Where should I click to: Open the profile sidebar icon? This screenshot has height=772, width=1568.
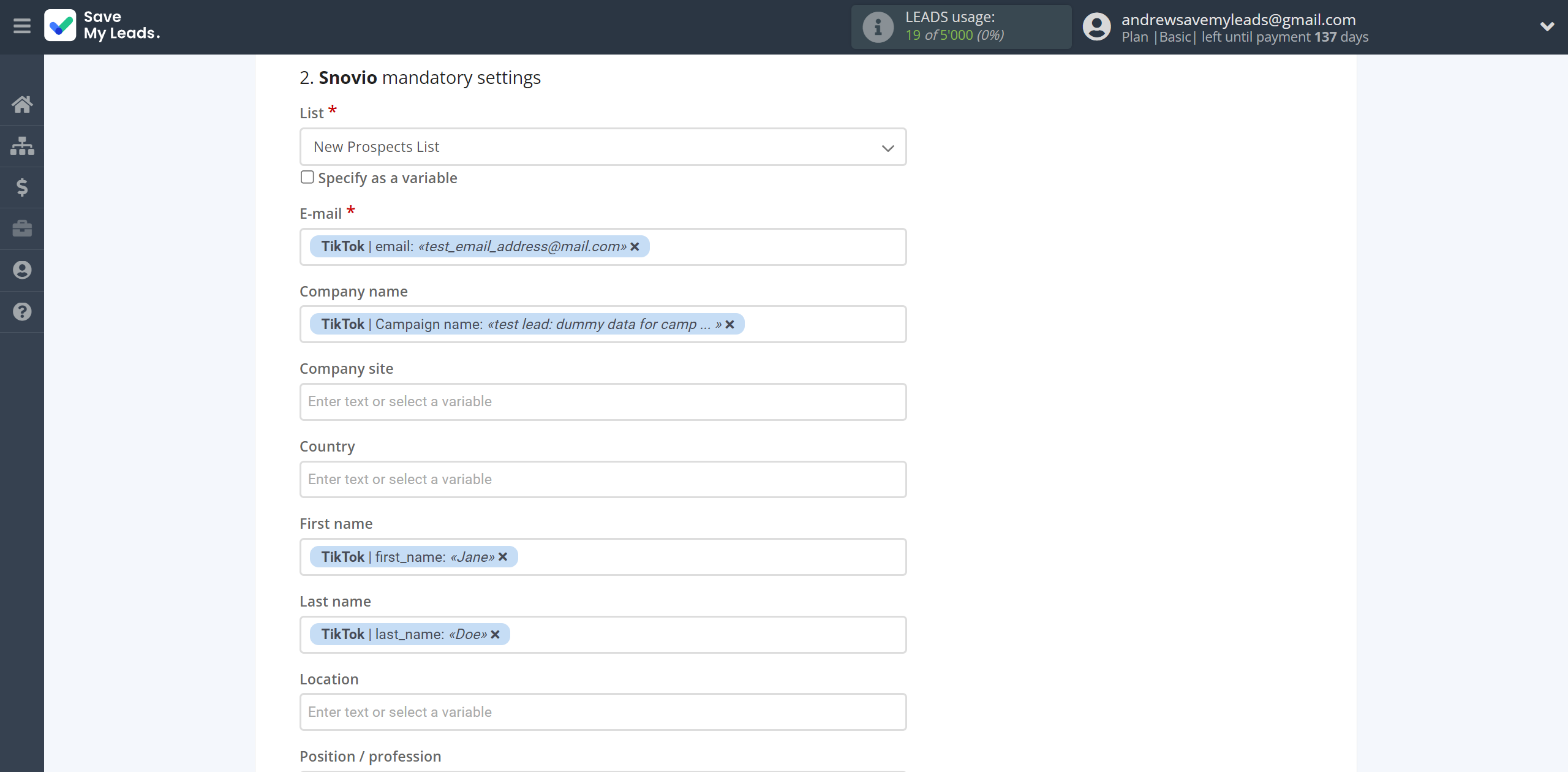click(x=22, y=270)
